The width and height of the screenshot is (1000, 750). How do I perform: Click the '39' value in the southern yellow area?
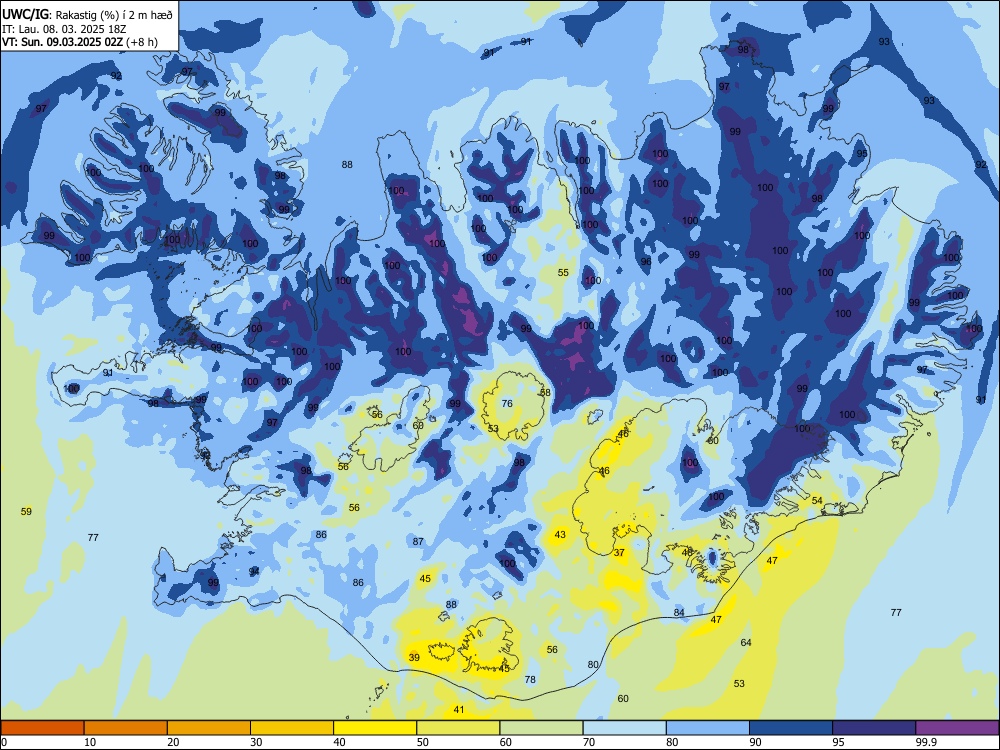pos(414,658)
